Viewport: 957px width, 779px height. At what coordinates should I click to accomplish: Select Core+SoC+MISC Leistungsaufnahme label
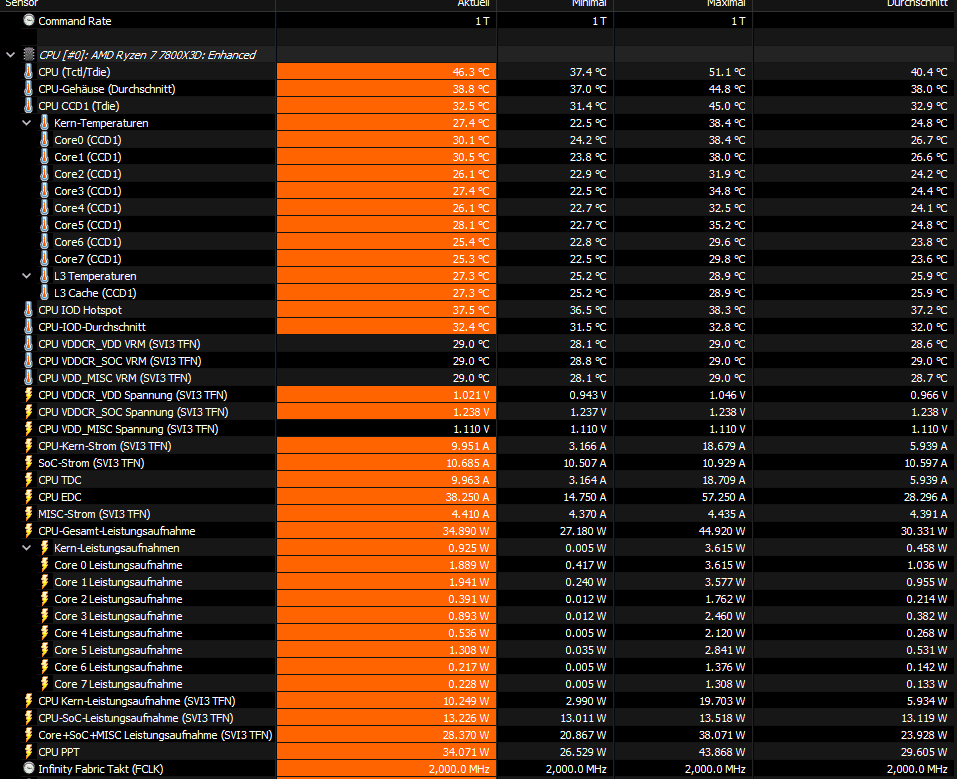click(x=155, y=735)
